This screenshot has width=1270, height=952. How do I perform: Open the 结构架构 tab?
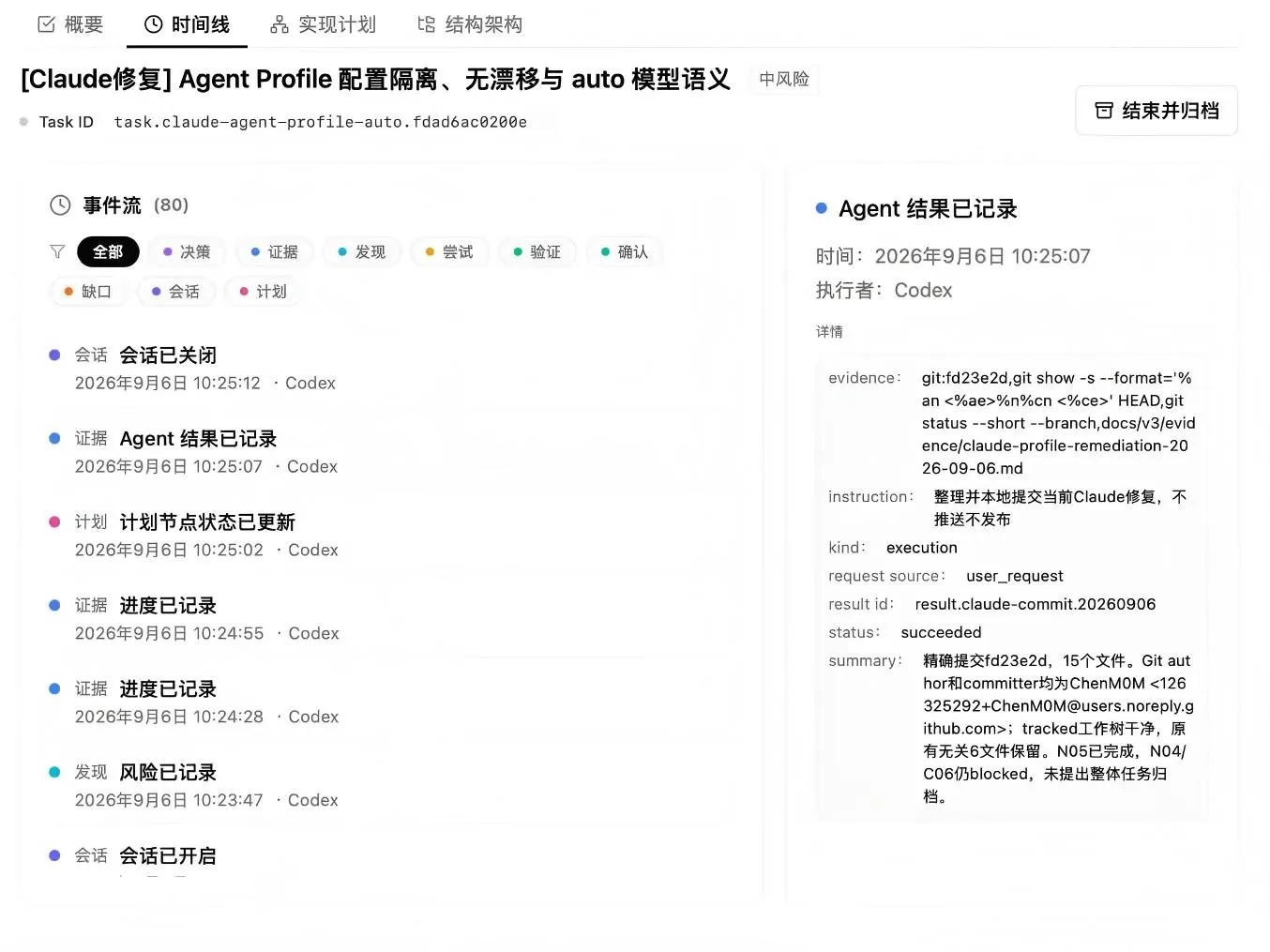click(x=470, y=24)
